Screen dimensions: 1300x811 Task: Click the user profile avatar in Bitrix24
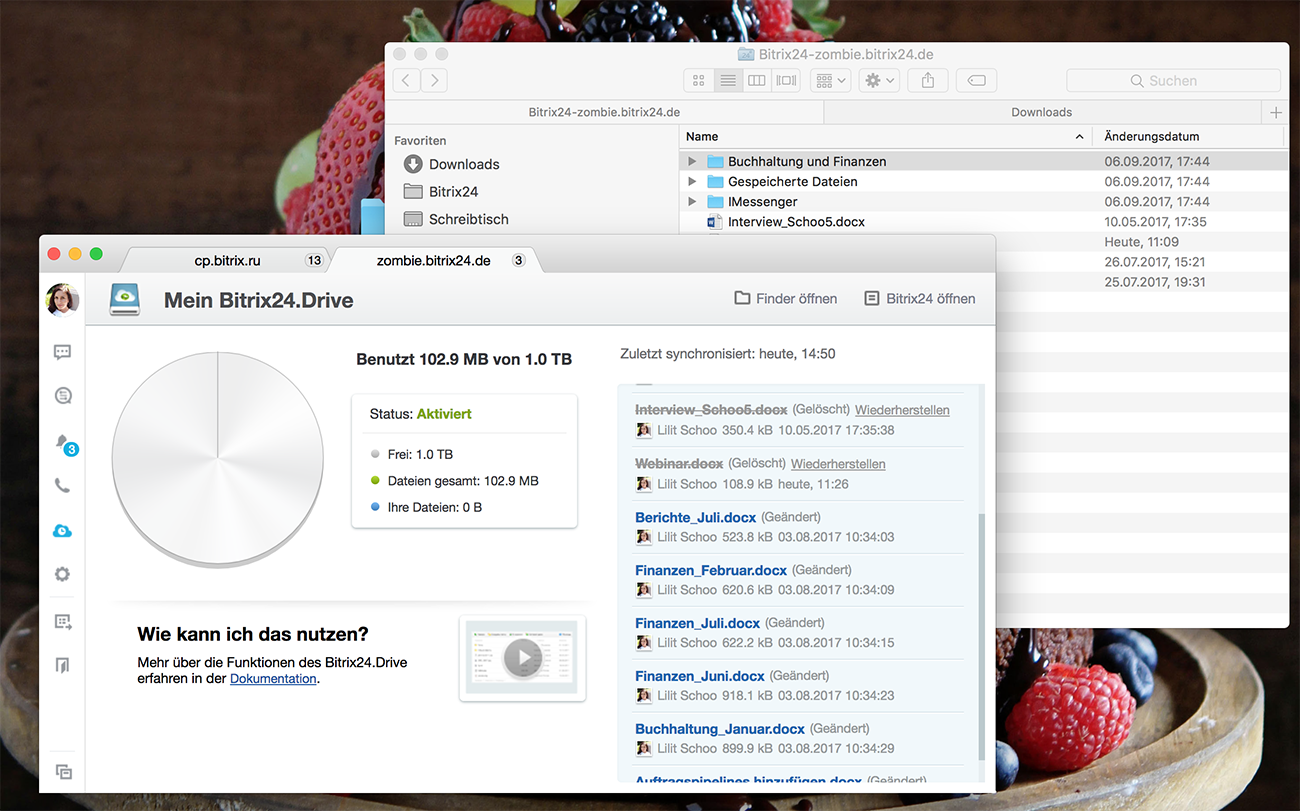62,299
